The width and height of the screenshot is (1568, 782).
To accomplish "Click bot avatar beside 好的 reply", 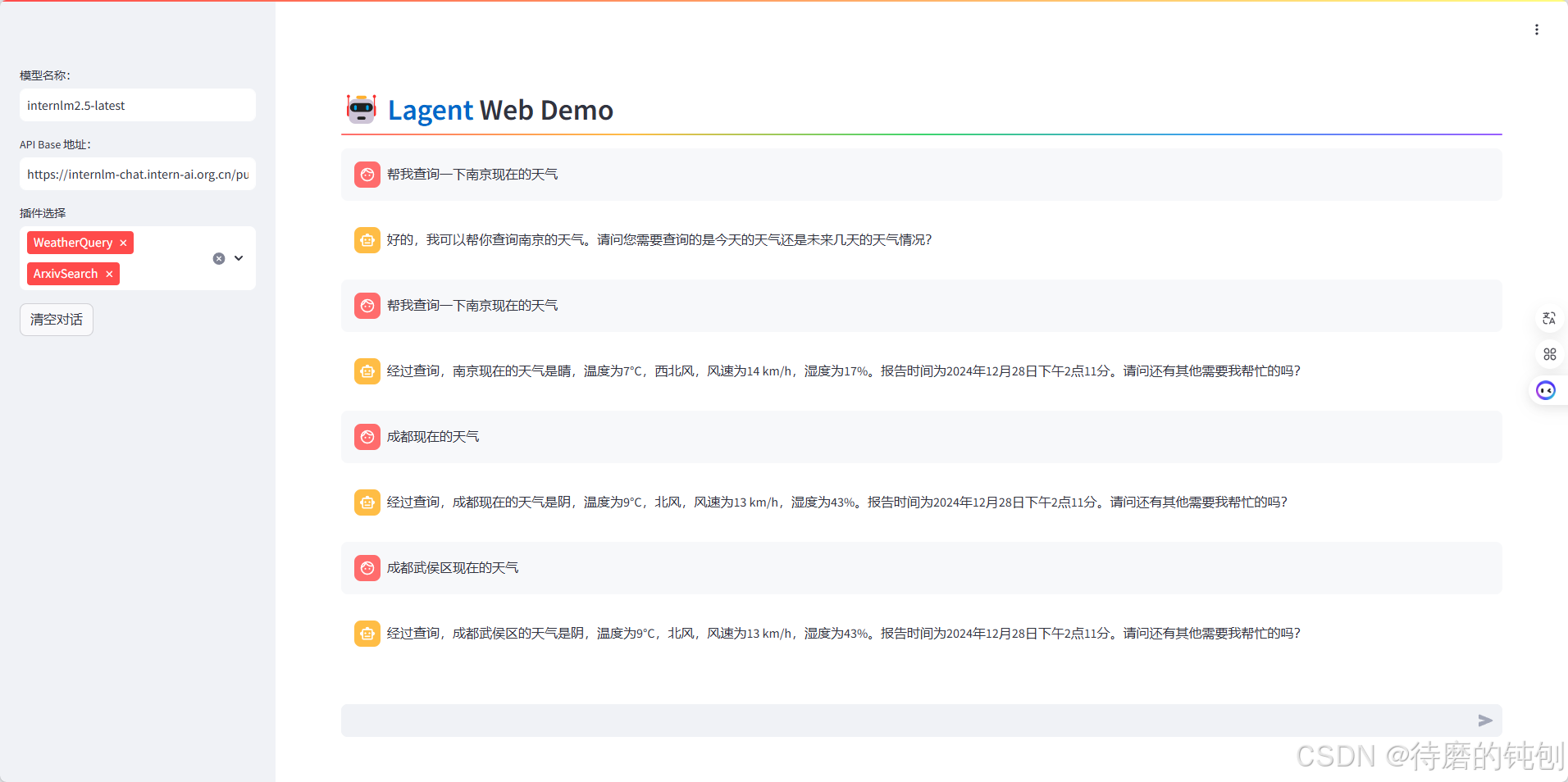I will (367, 240).
